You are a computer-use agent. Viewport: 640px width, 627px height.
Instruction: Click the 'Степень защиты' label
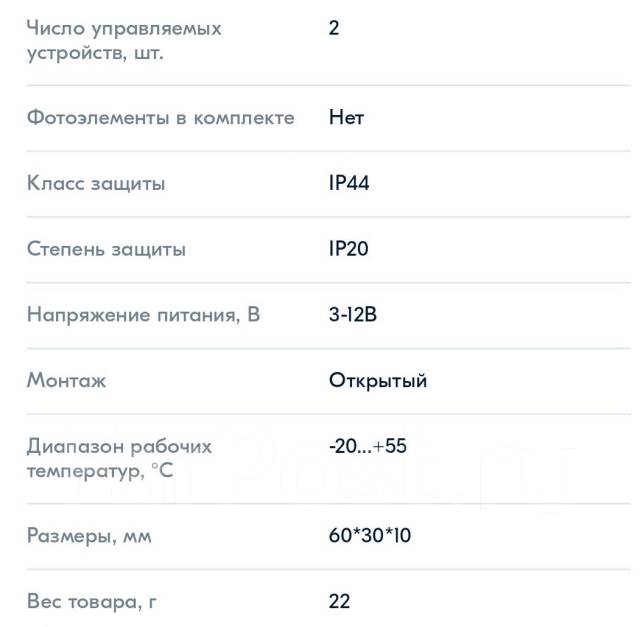pos(106,249)
